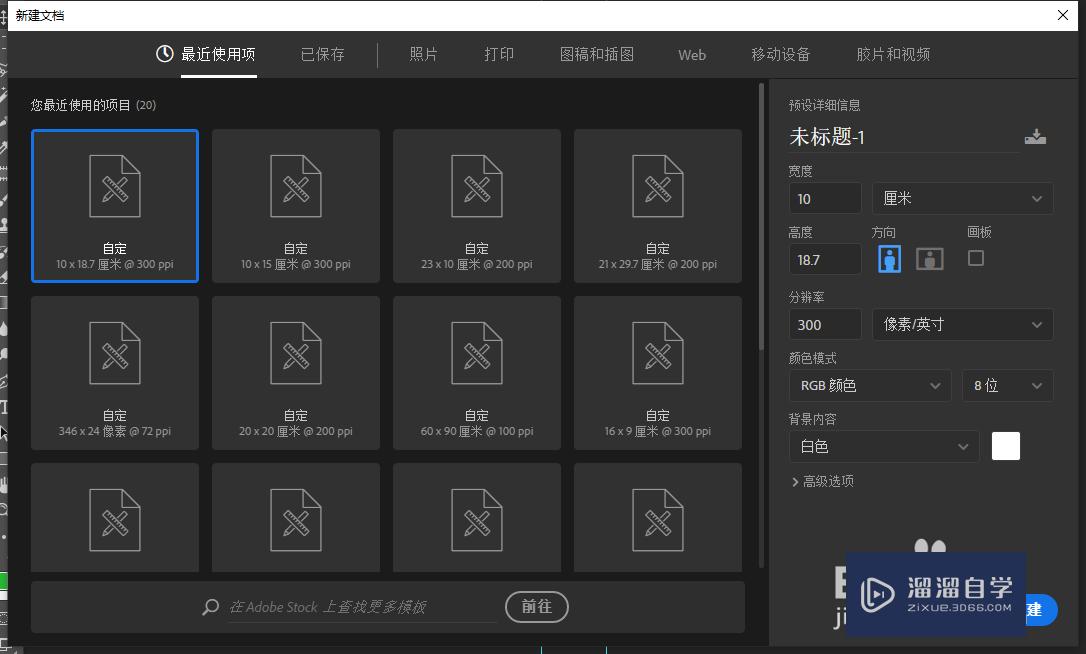This screenshot has height=654, width=1086.
Task: Select the landscape orientation icon under 方向
Action: pyautogui.click(x=929, y=258)
